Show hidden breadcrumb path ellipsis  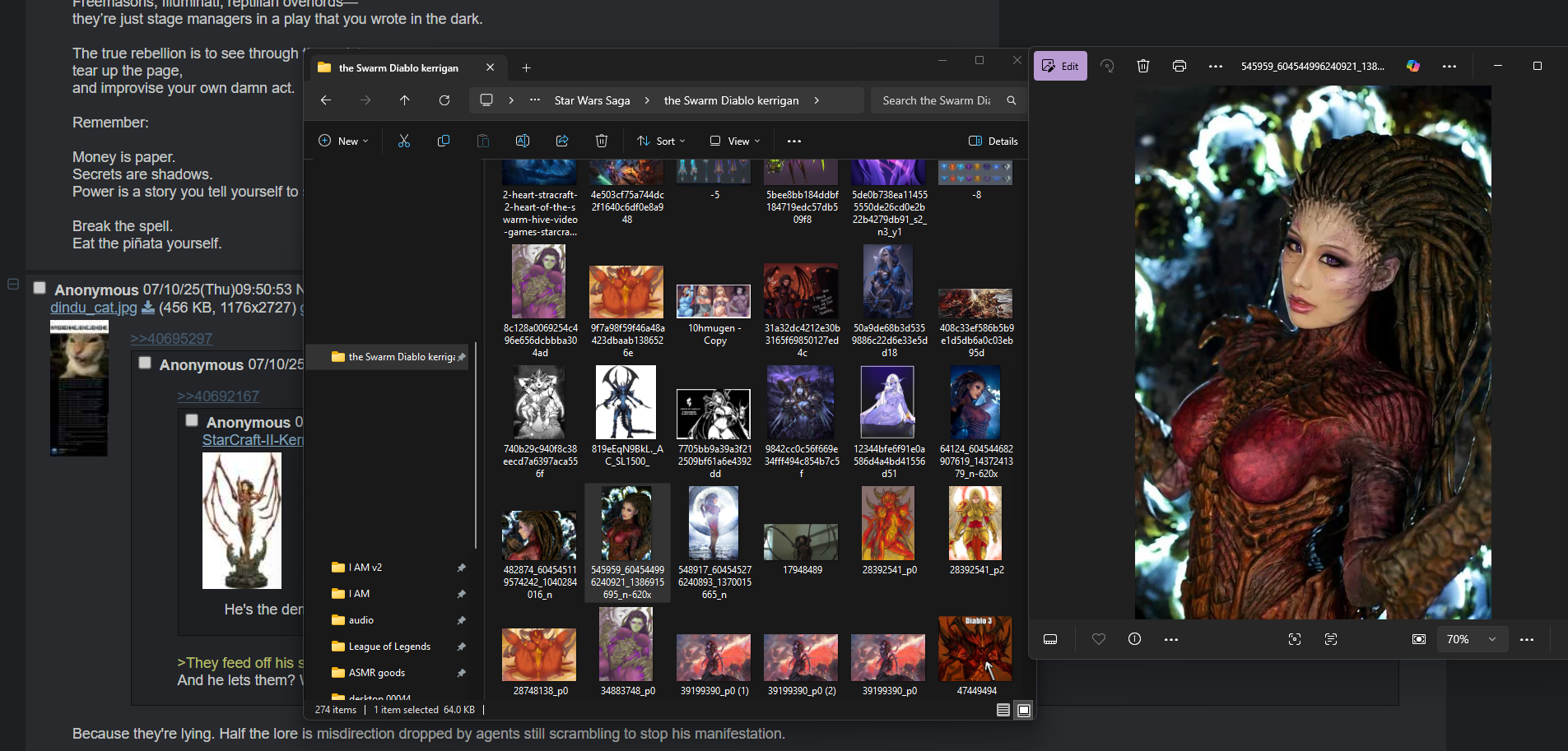click(535, 100)
